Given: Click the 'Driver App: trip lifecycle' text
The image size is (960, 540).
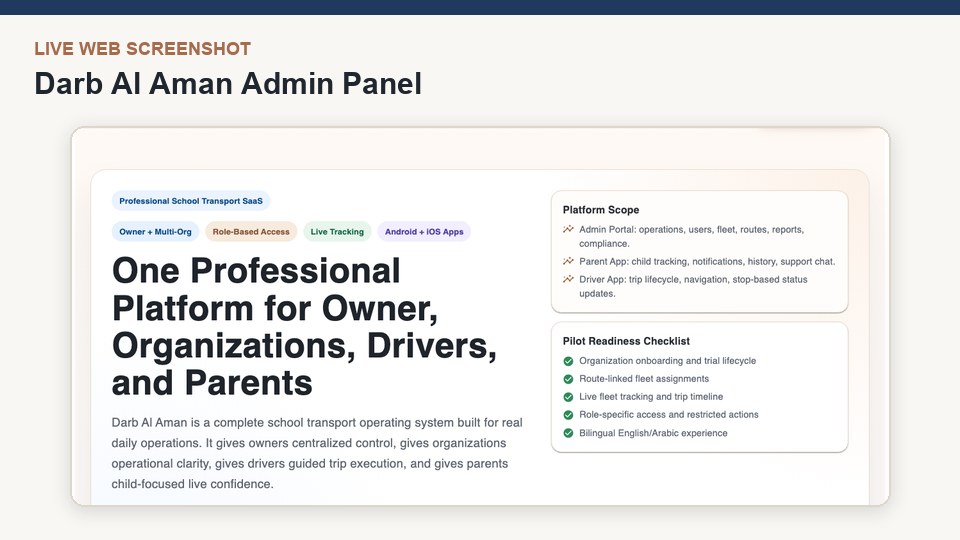Looking at the screenshot, I should pos(694,286).
